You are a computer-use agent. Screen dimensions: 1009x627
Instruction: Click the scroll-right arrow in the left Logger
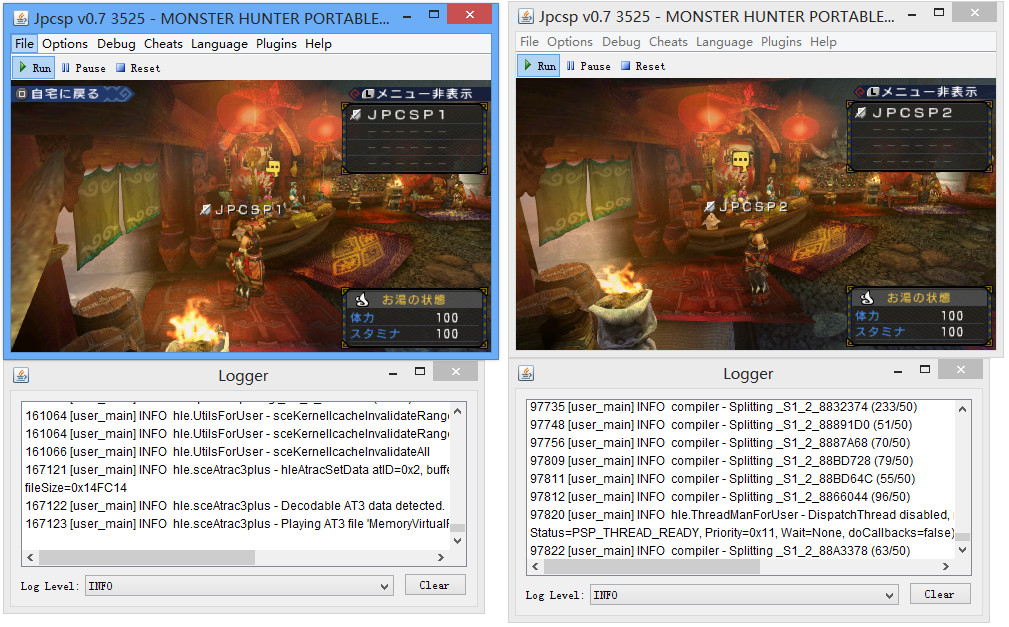(441, 557)
